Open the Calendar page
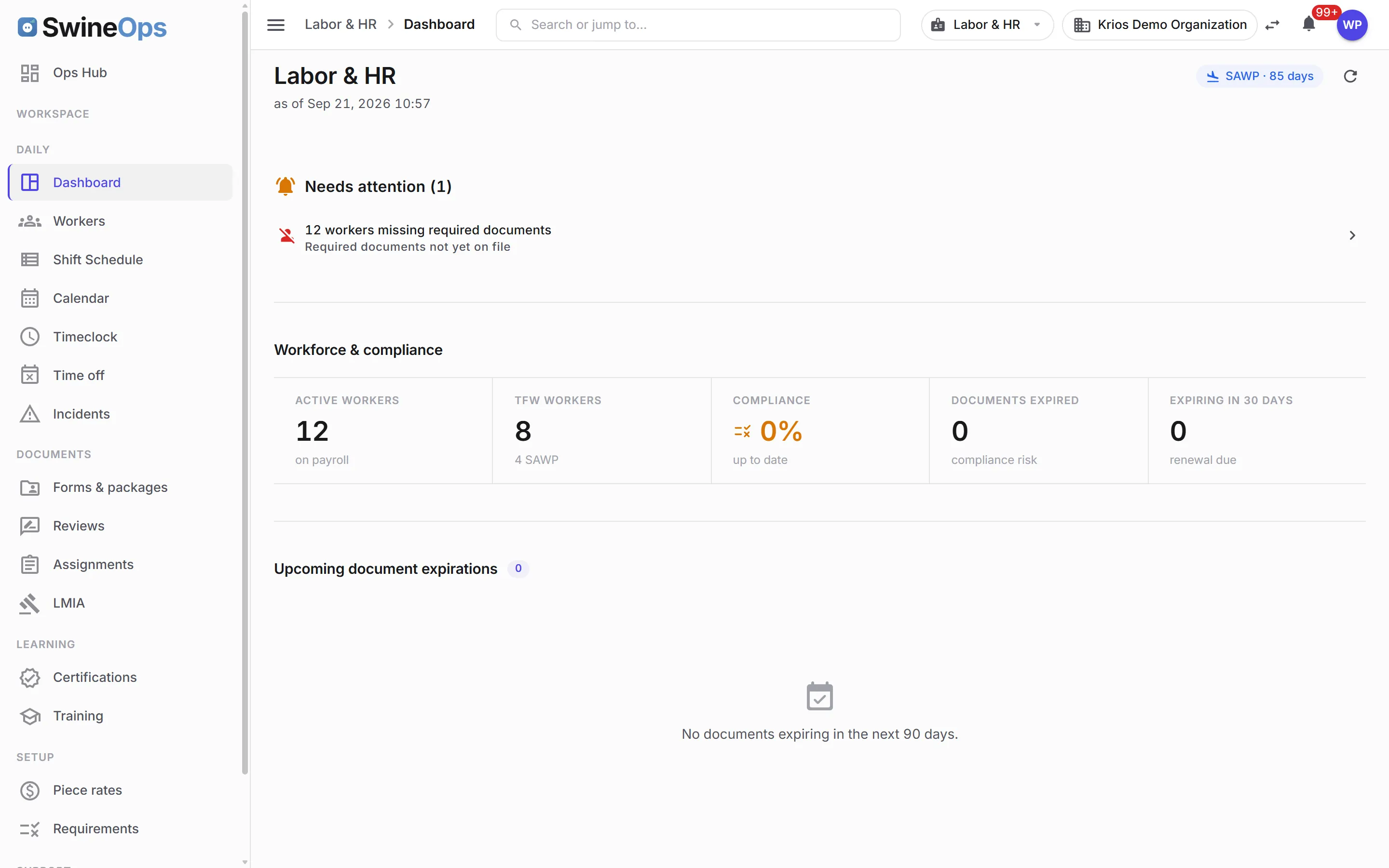Screen dimensions: 1389x868 coord(121,298)
